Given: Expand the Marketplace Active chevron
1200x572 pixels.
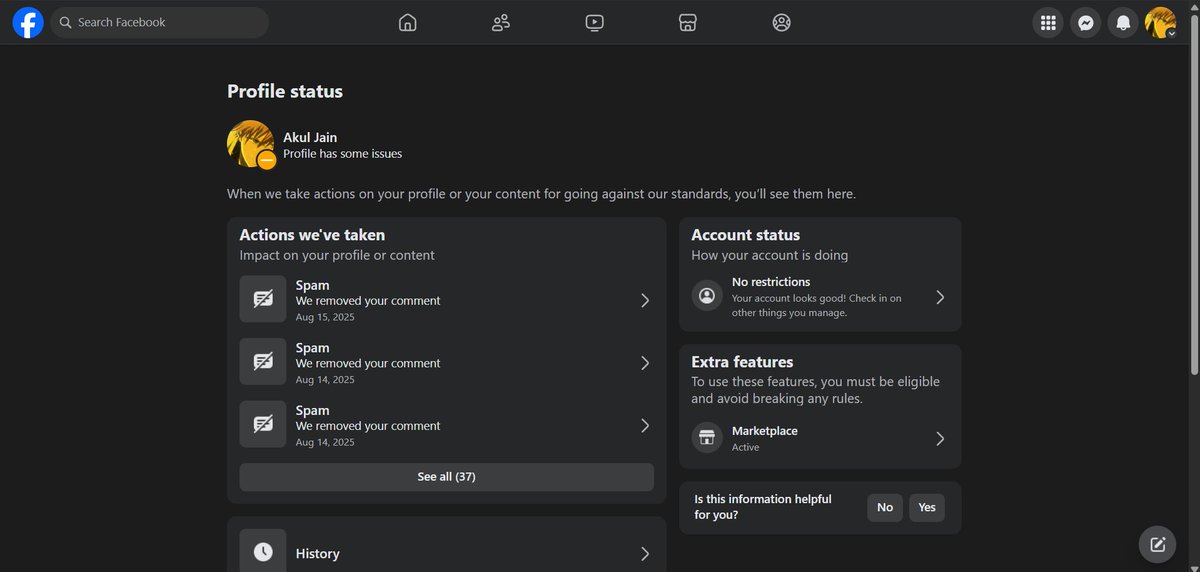Looking at the screenshot, I should (940, 438).
